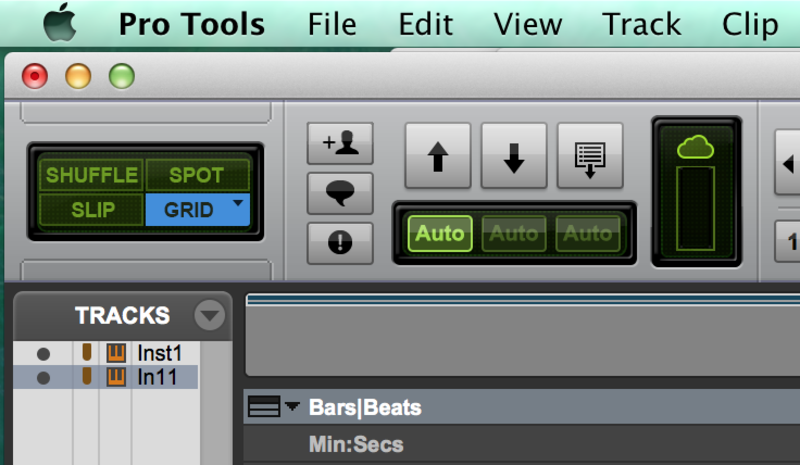800x465 pixels.
Task: Click the exclamation alert icon button
Action: coord(340,243)
